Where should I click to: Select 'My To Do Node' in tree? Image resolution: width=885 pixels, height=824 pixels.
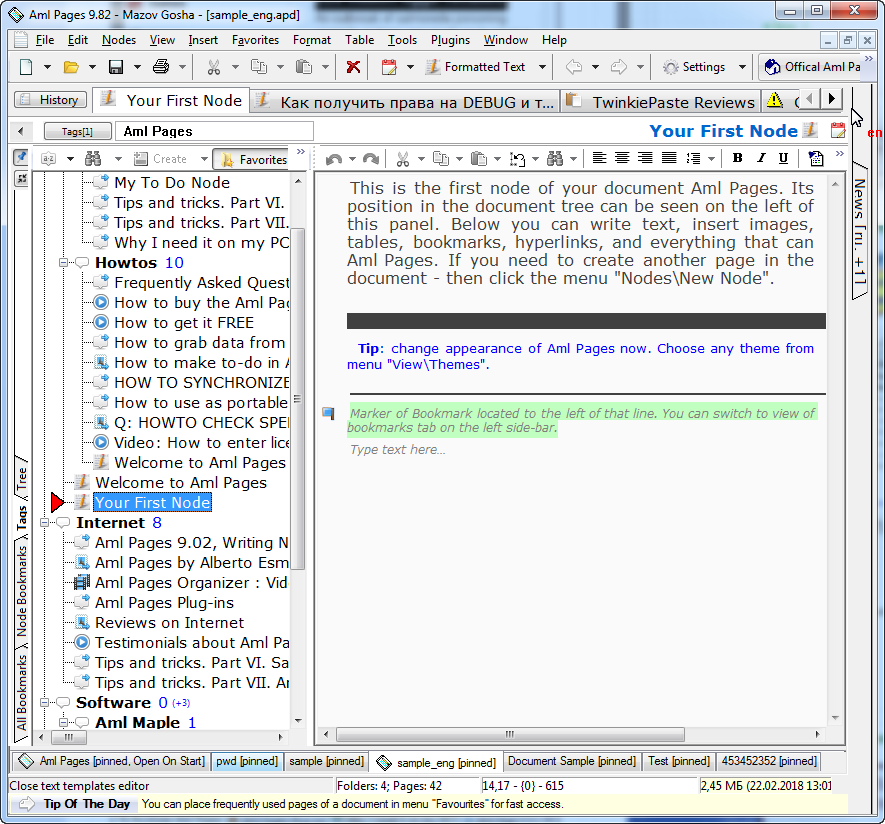click(x=172, y=183)
